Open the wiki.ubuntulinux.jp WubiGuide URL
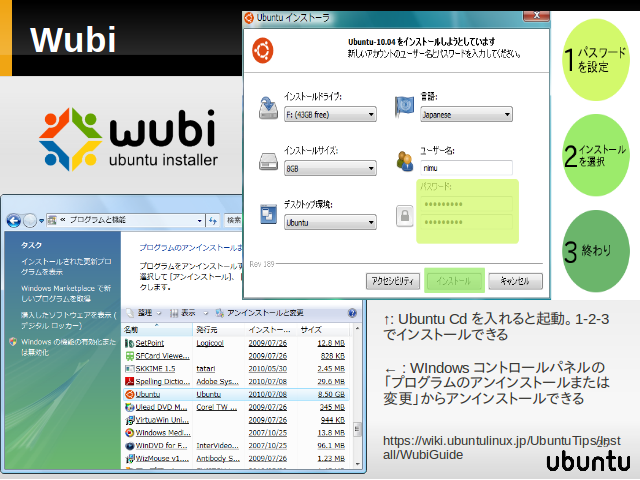This screenshot has width=640, height=480. (x=502, y=448)
